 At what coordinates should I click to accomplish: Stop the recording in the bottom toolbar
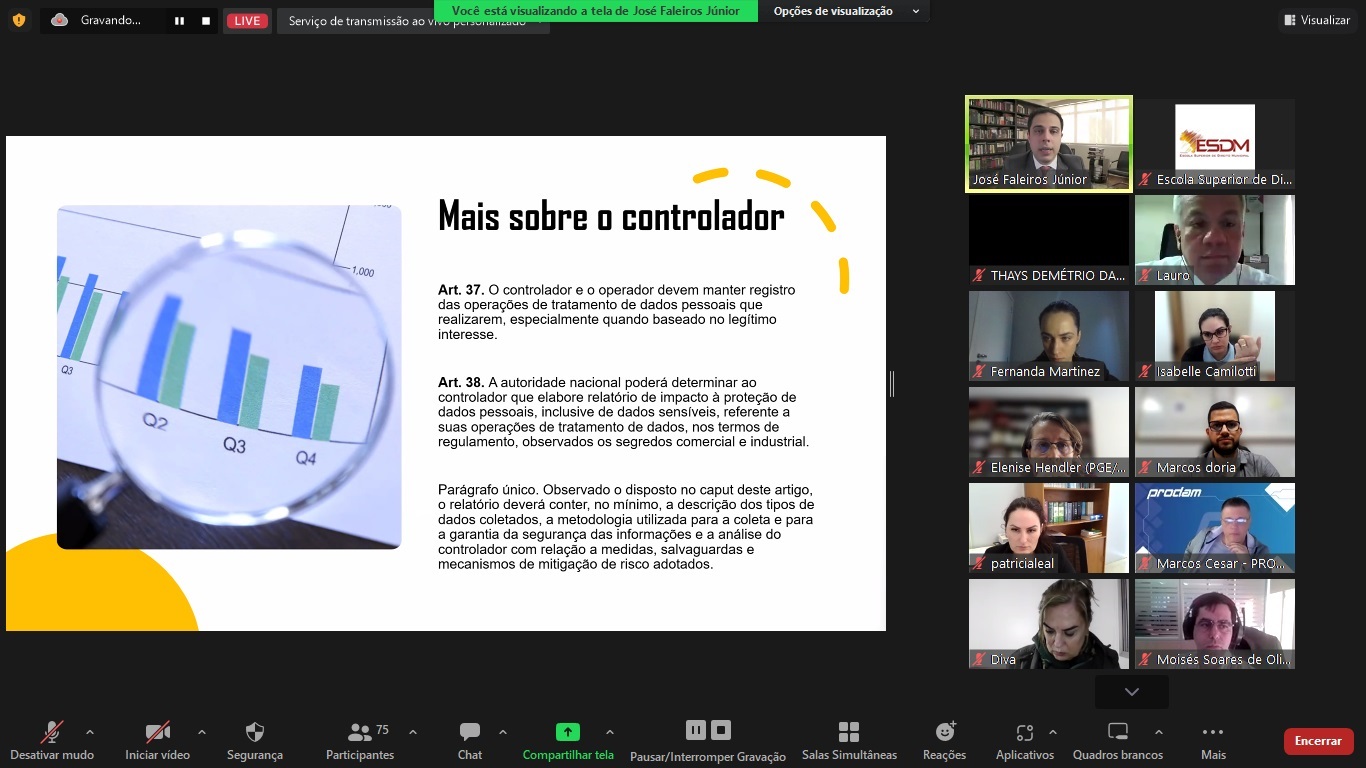tap(721, 730)
